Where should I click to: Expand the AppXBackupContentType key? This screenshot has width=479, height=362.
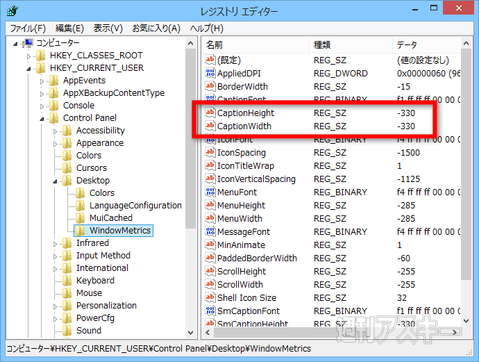click(x=42, y=94)
